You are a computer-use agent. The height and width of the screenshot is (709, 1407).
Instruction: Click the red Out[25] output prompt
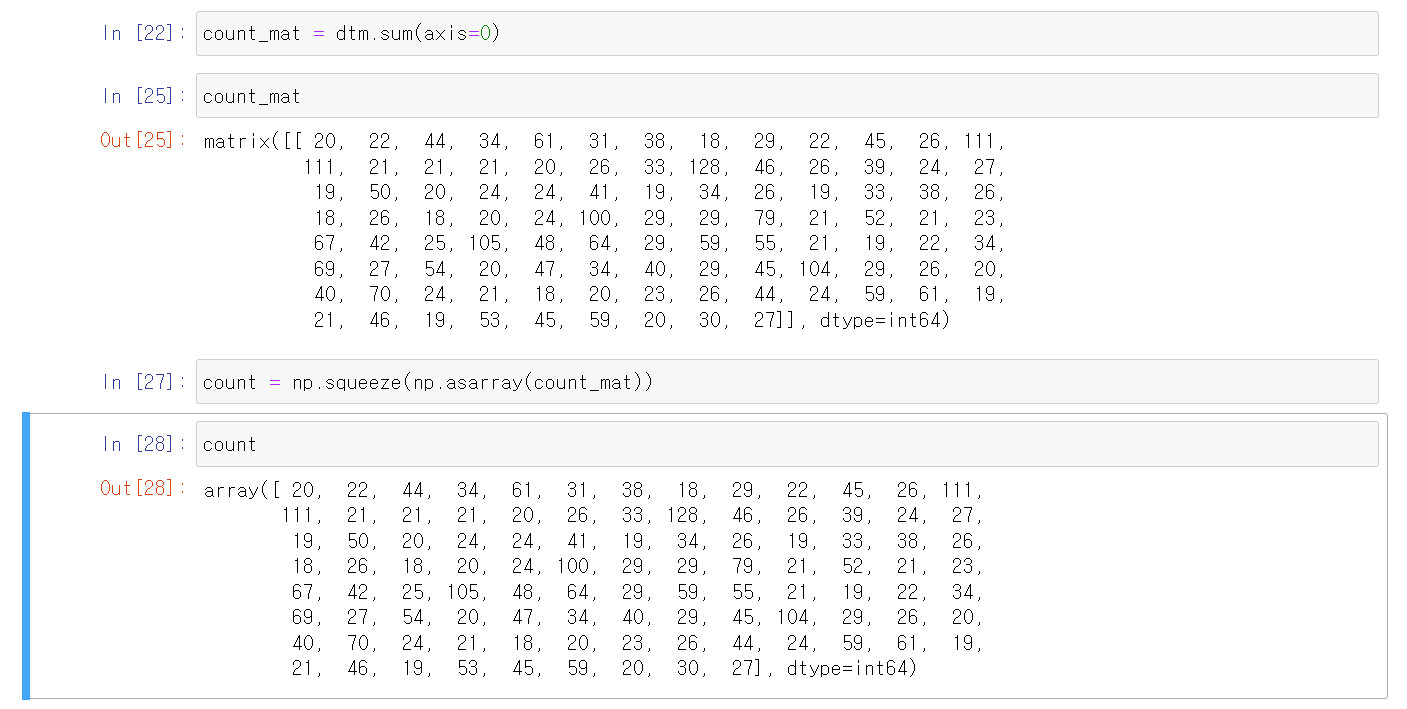[143, 141]
